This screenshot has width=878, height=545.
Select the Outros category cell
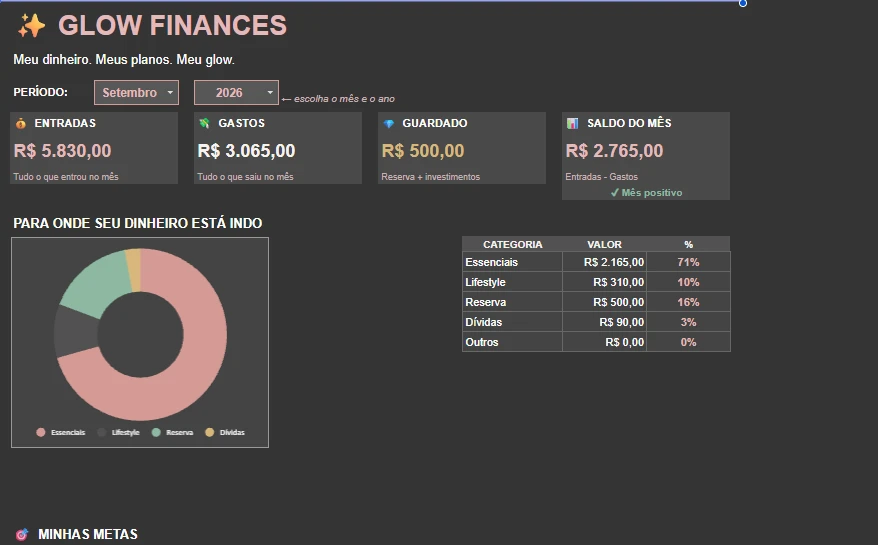(x=512, y=342)
